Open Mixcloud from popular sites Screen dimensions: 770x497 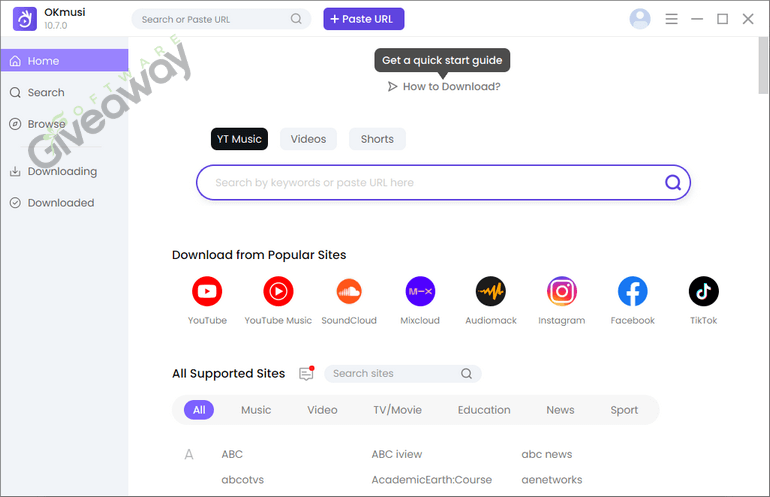click(x=420, y=292)
